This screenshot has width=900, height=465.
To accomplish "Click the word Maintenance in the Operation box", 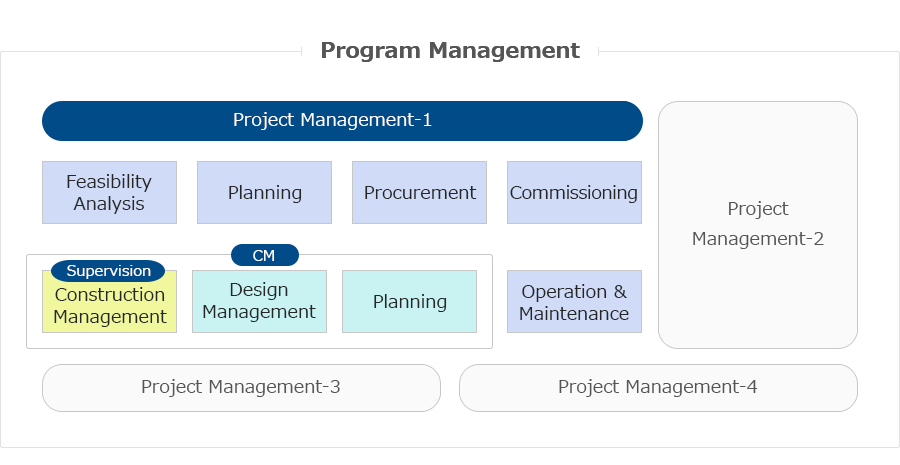I will tap(574, 313).
